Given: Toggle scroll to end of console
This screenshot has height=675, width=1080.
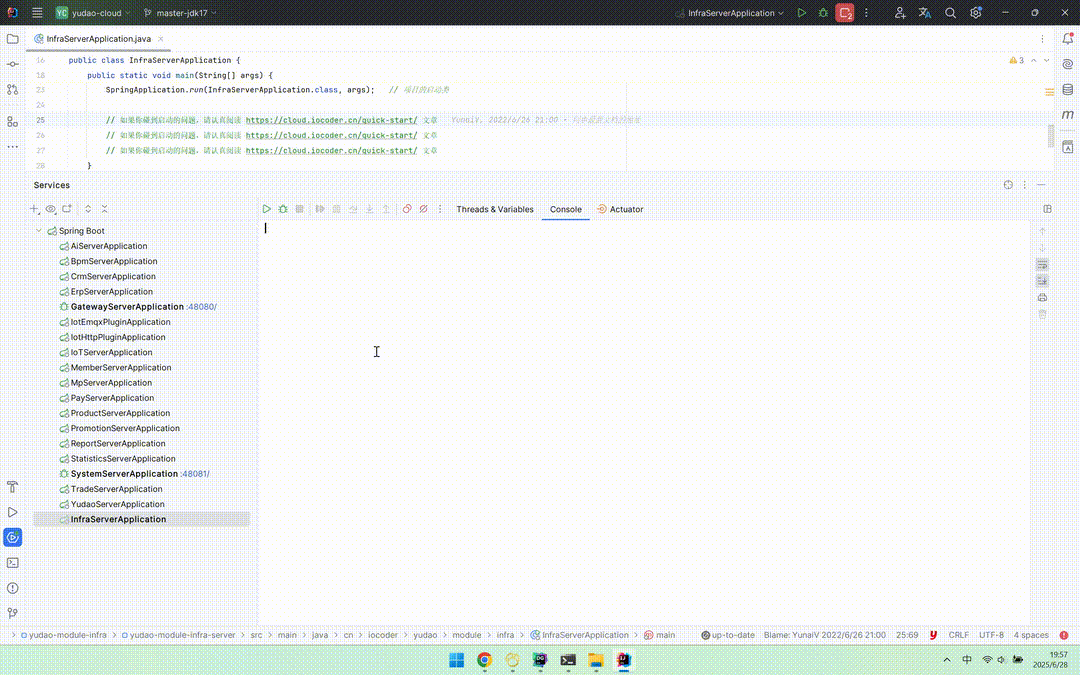Looking at the screenshot, I should click(1042, 281).
